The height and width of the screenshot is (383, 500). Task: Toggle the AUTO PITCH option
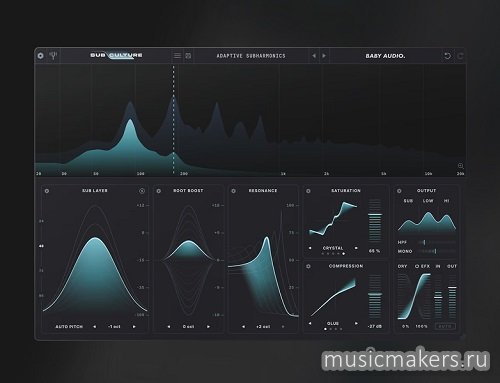click(x=69, y=327)
